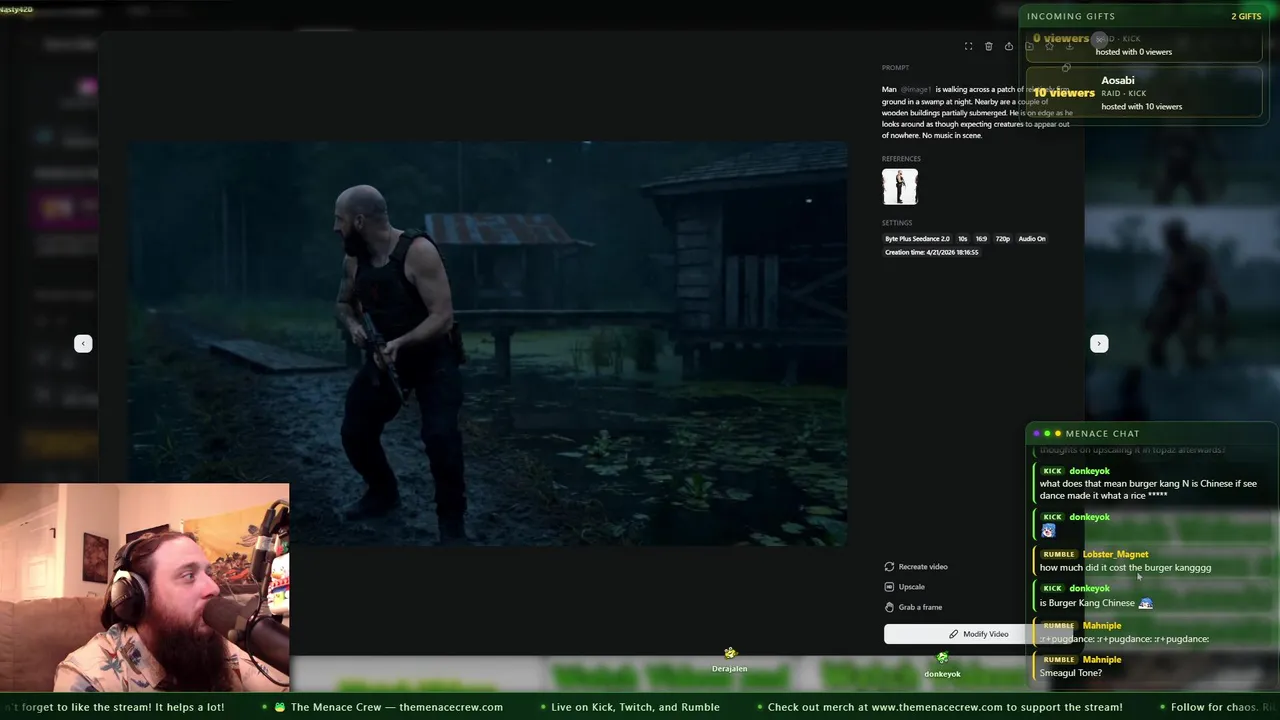Click the 720p resolution tag
This screenshot has width=1280, height=720.
(1003, 239)
